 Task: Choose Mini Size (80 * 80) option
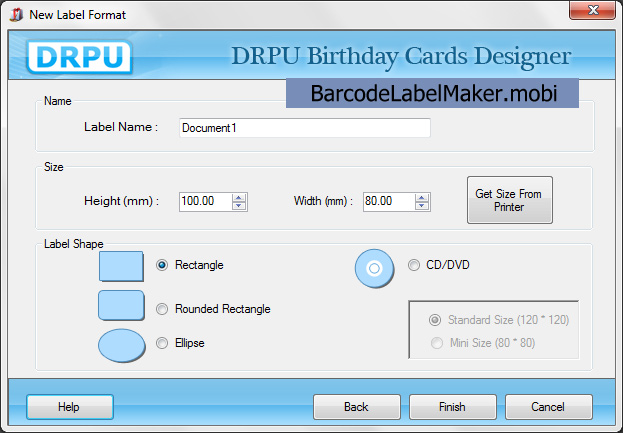pyautogui.click(x=437, y=343)
